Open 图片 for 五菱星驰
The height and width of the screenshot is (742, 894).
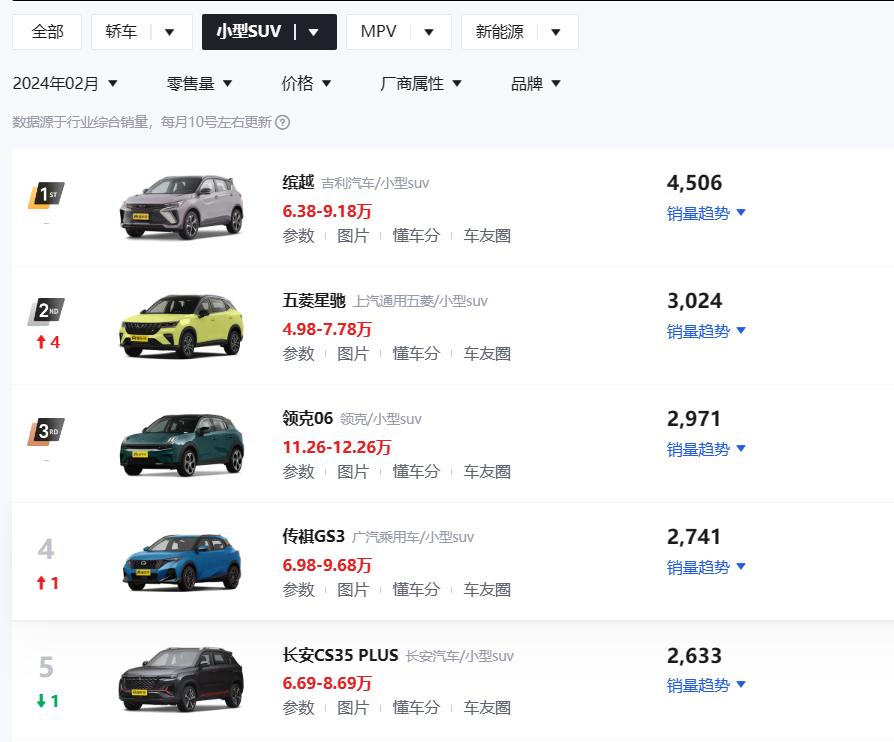353,354
